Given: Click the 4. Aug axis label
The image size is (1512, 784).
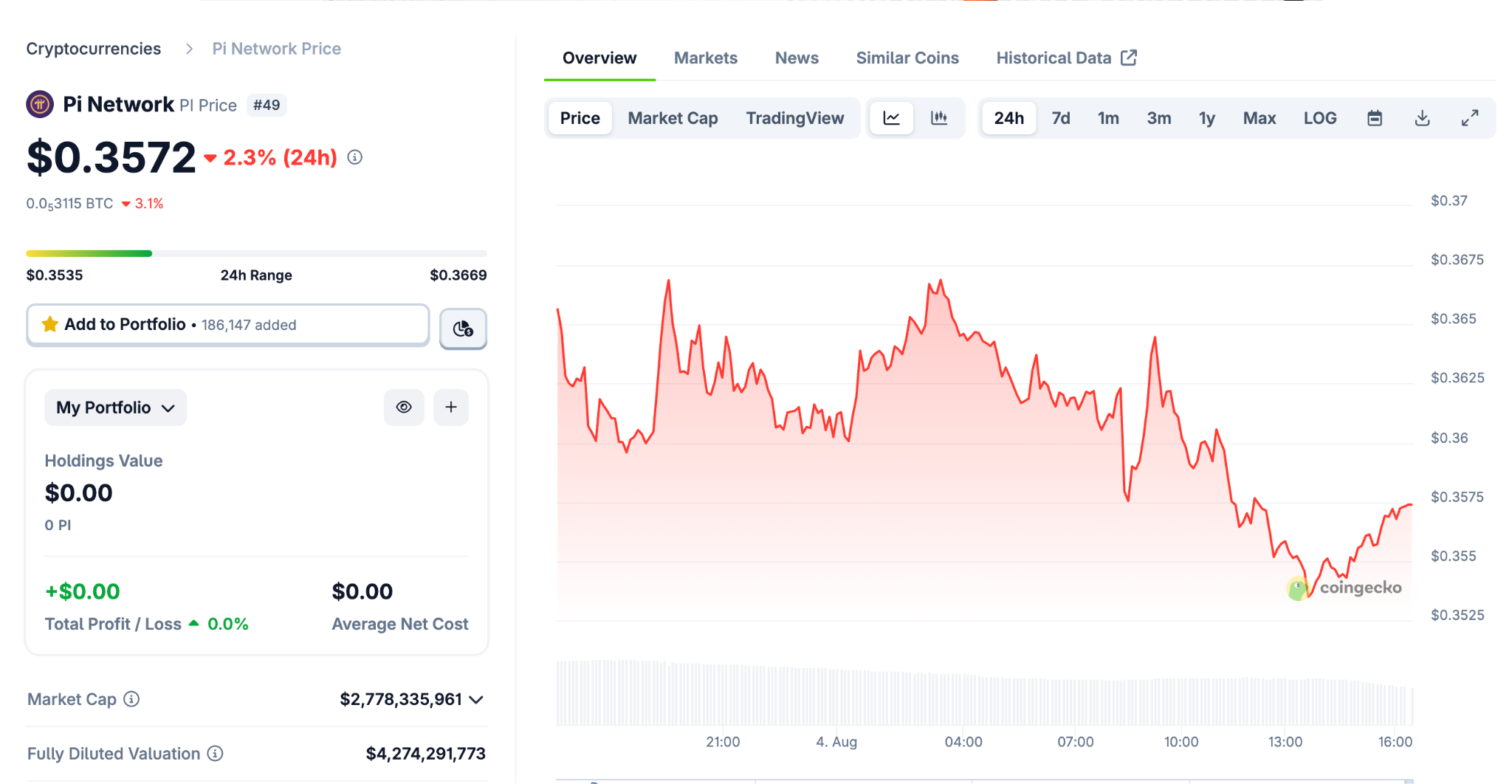Looking at the screenshot, I should click(836, 741).
